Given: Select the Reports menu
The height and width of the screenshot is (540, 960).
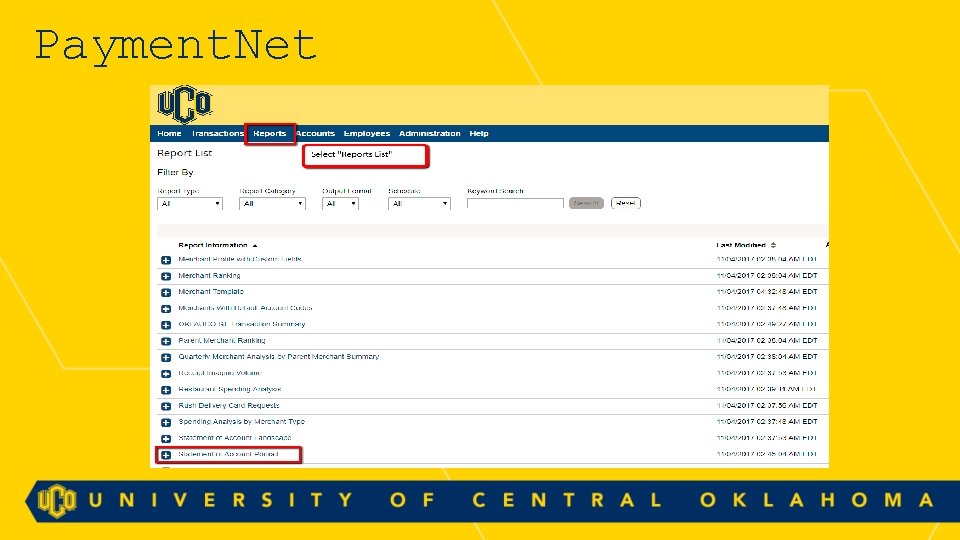Looking at the screenshot, I should [x=269, y=133].
